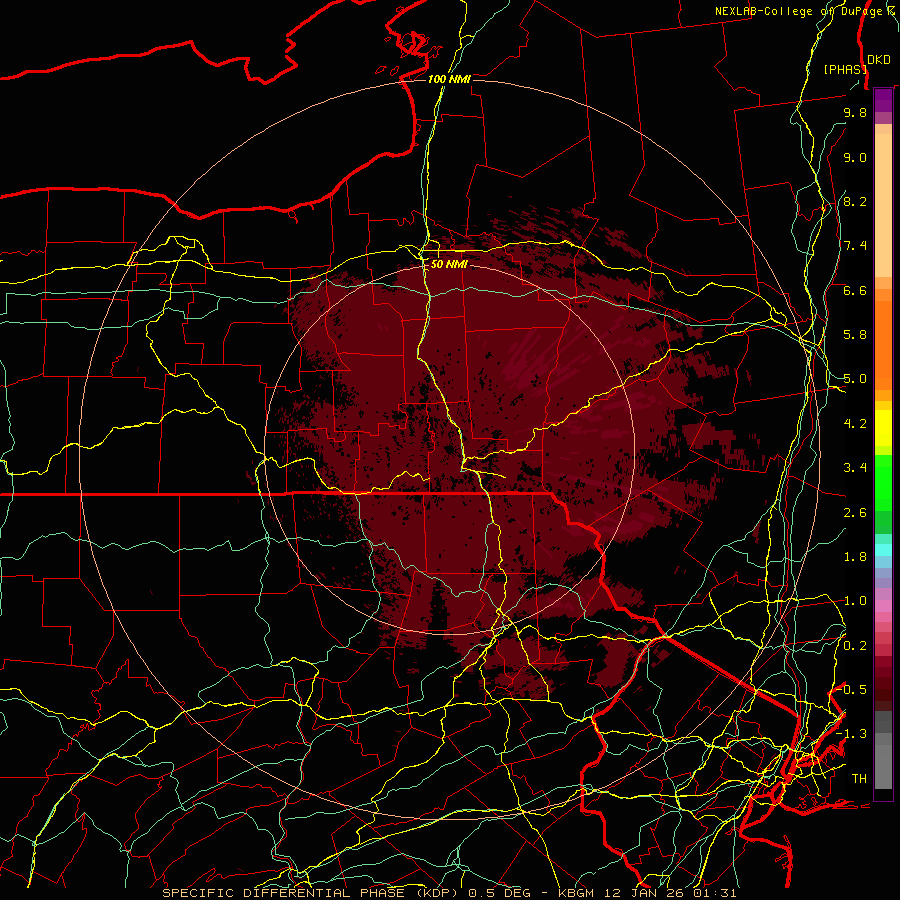Select the 3.4 value on the legend
The height and width of the screenshot is (900, 900).
(855, 468)
